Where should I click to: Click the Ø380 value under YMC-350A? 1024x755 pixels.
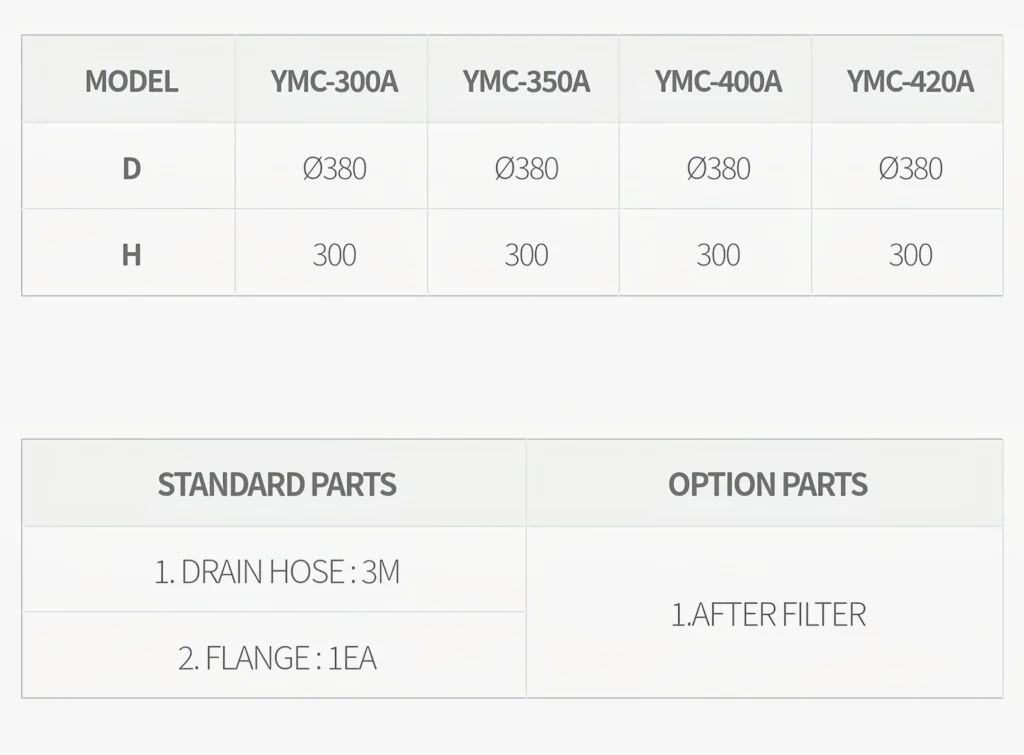pyautogui.click(x=526, y=168)
